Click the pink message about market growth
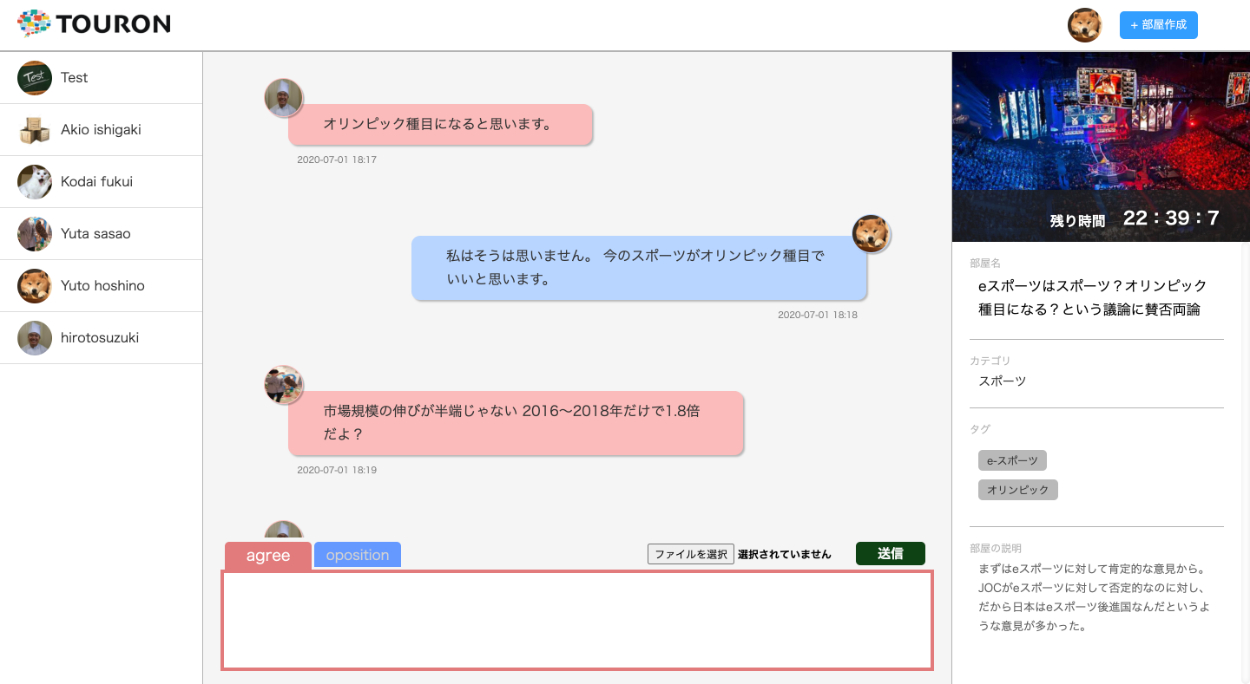 point(515,423)
